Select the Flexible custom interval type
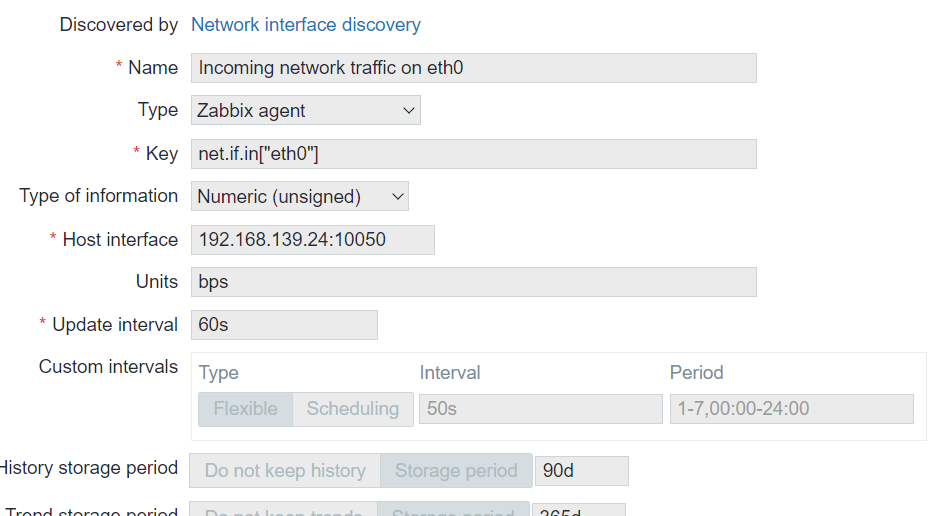942x516 pixels. click(x=246, y=409)
